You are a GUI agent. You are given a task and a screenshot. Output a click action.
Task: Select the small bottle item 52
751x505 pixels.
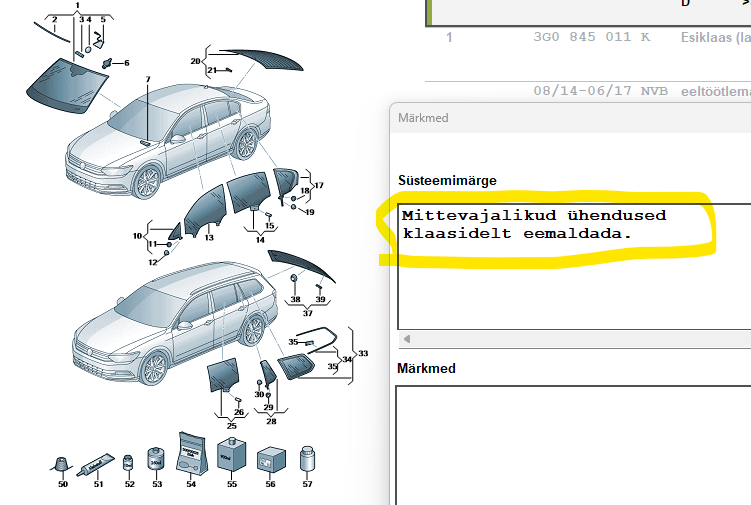point(128,463)
